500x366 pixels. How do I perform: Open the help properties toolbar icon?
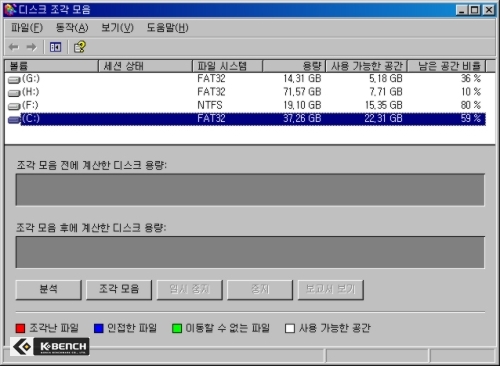pyautogui.click(x=80, y=47)
